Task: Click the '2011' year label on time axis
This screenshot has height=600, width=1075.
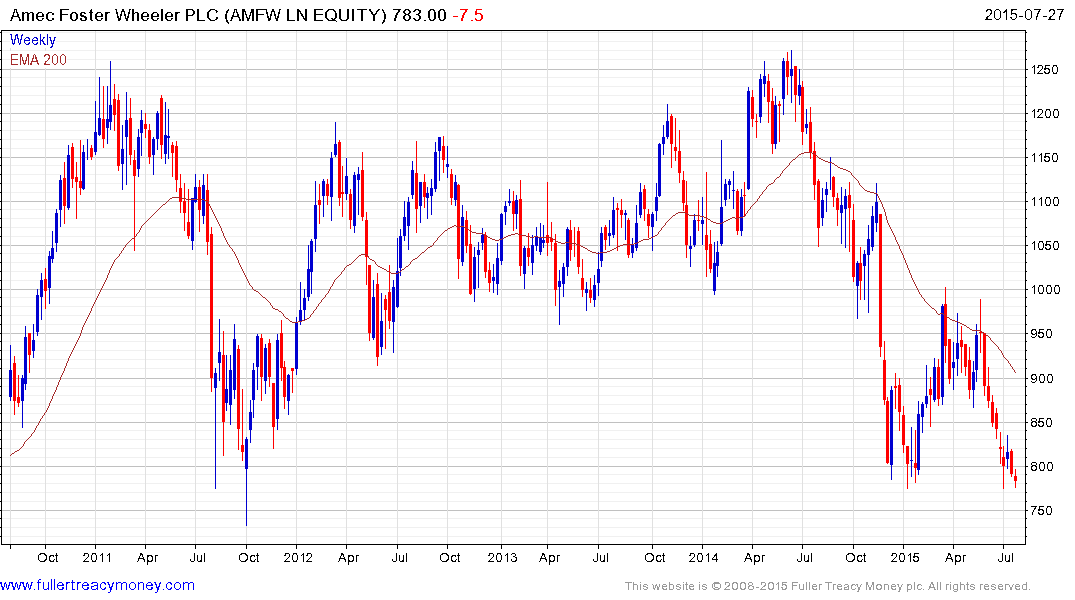Action: tap(97, 557)
